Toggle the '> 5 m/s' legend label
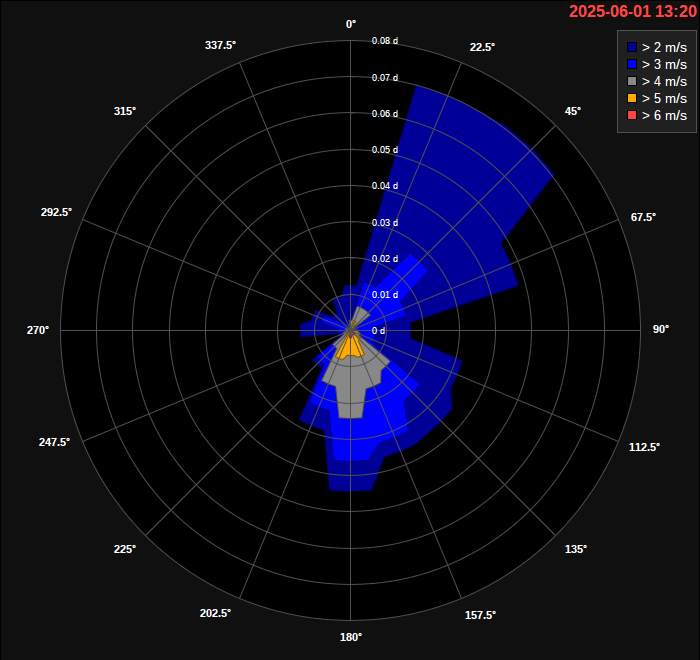 664,98
